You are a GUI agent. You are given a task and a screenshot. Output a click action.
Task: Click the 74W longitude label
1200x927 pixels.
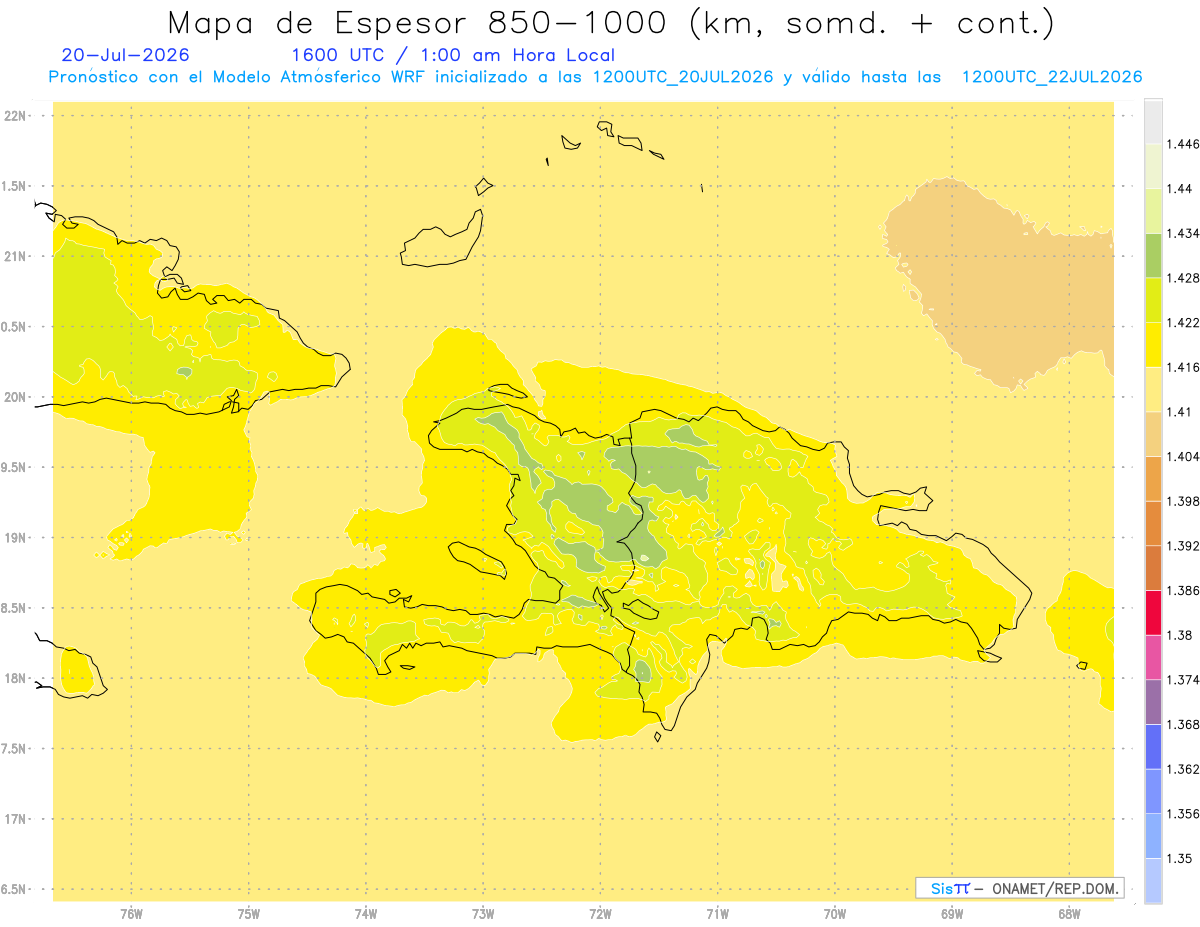pyautogui.click(x=366, y=914)
